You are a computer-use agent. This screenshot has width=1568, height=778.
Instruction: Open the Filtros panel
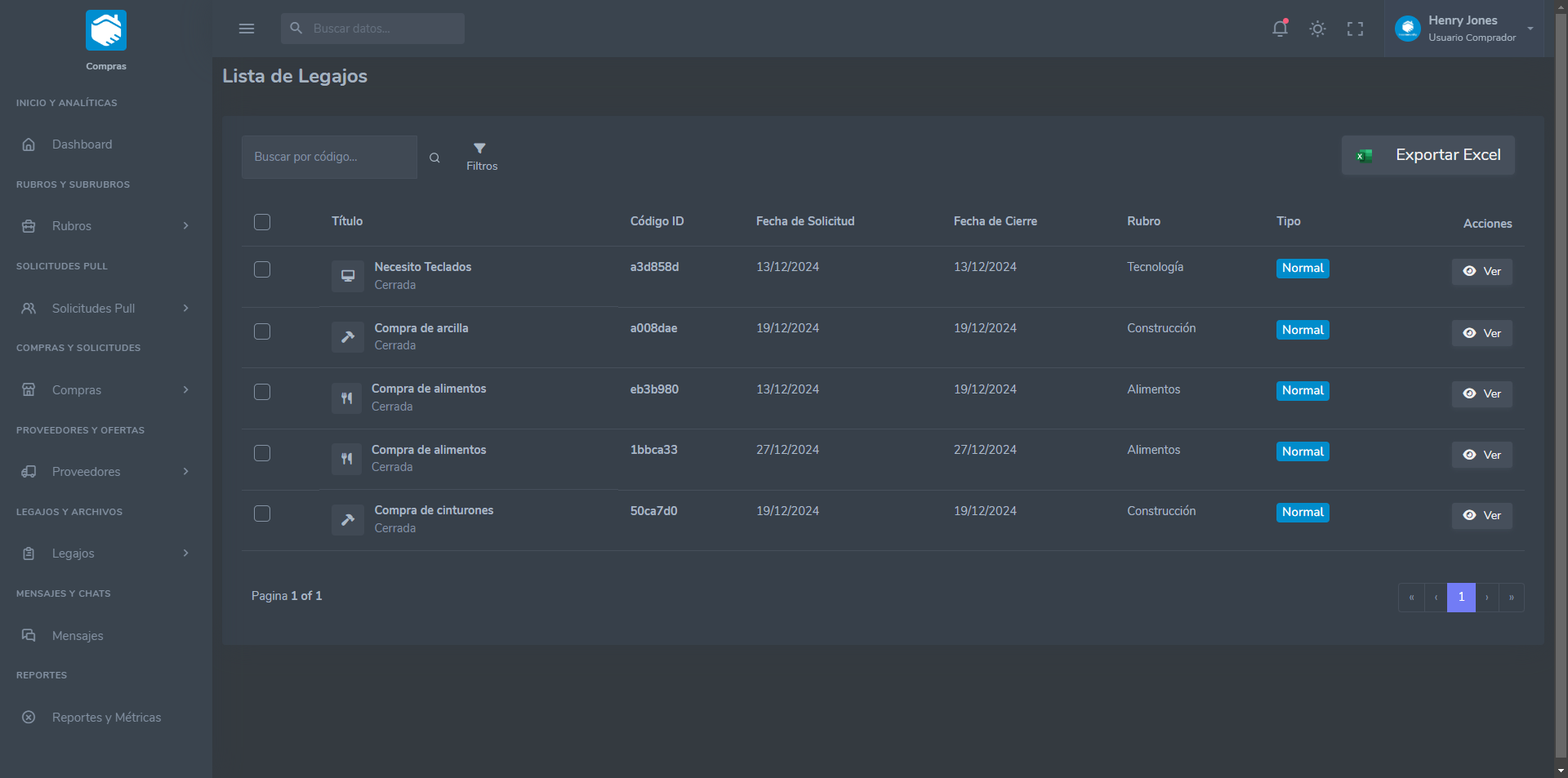pos(481,156)
